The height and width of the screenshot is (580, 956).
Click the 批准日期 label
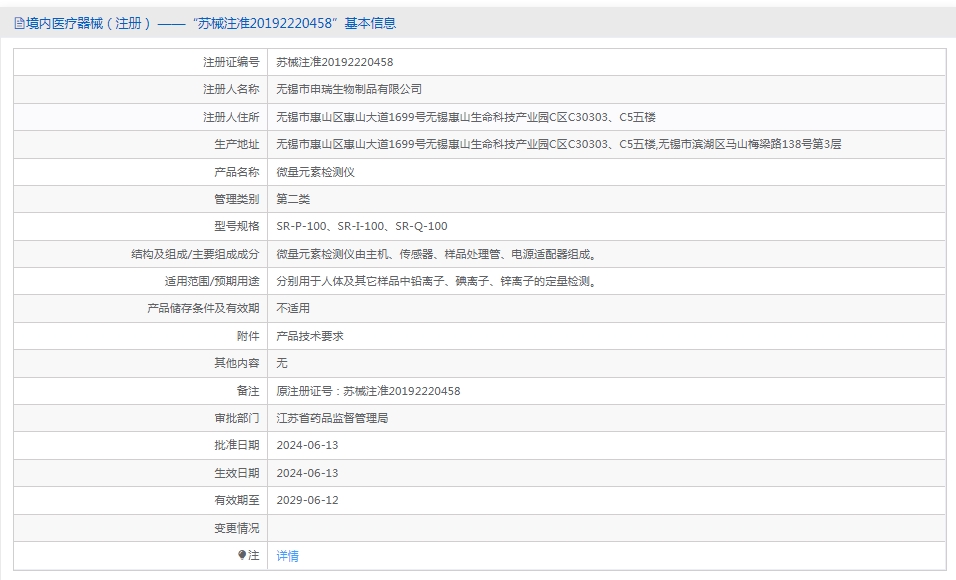point(237,445)
